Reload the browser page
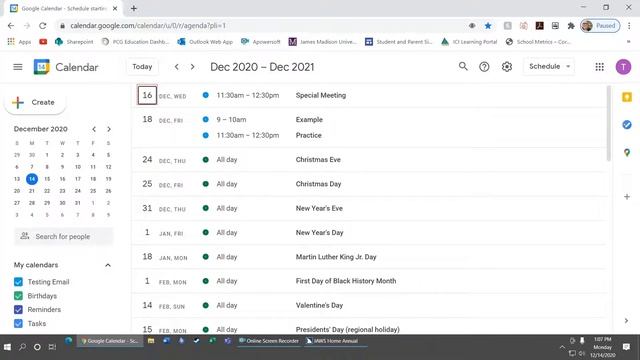Image resolution: width=640 pixels, height=360 pixels. pyautogui.click(x=42, y=26)
